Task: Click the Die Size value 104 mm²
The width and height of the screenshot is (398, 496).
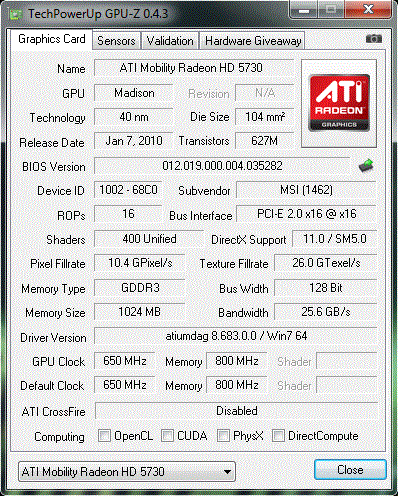Action: (265, 117)
